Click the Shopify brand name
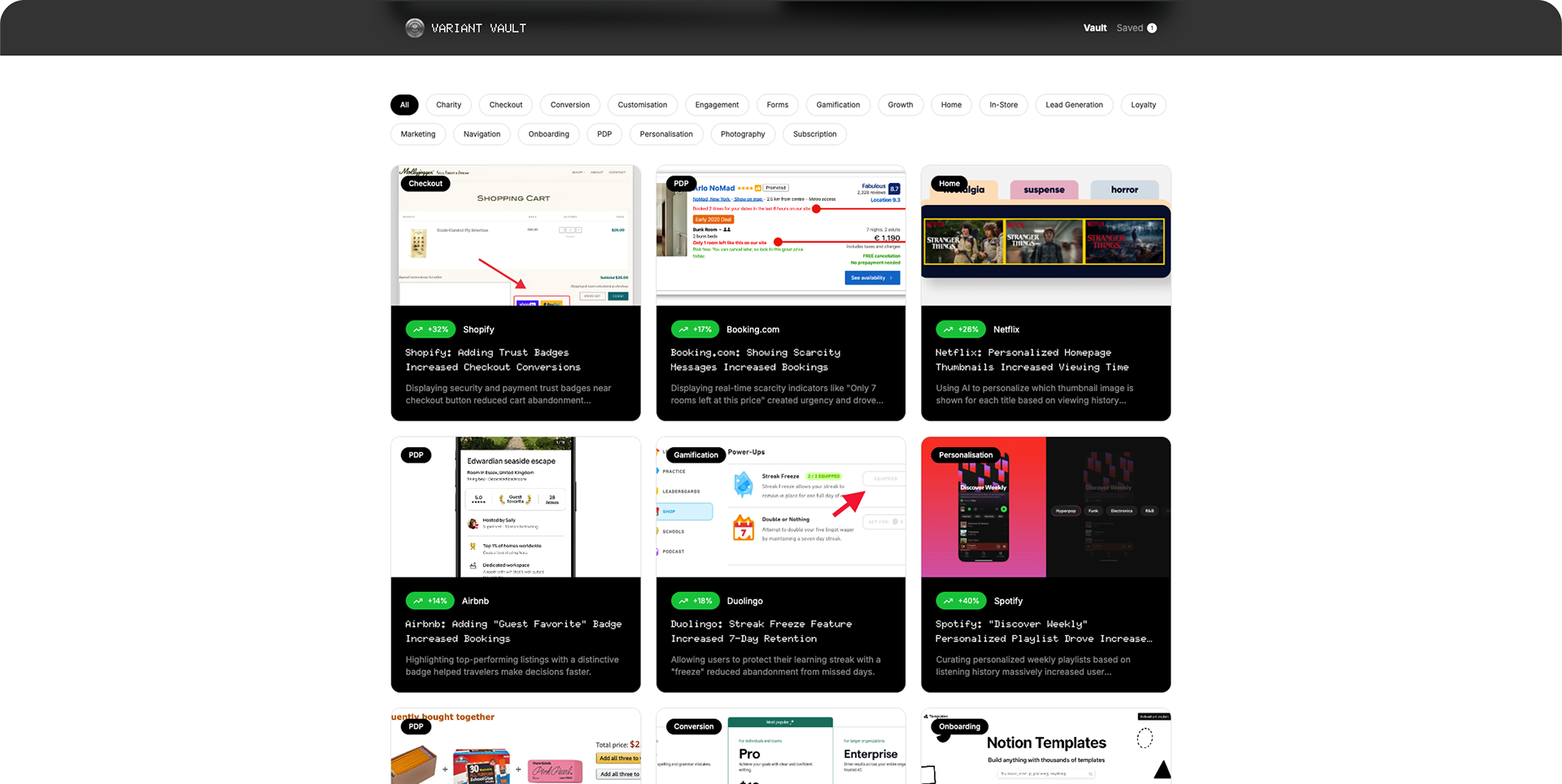 (x=478, y=329)
